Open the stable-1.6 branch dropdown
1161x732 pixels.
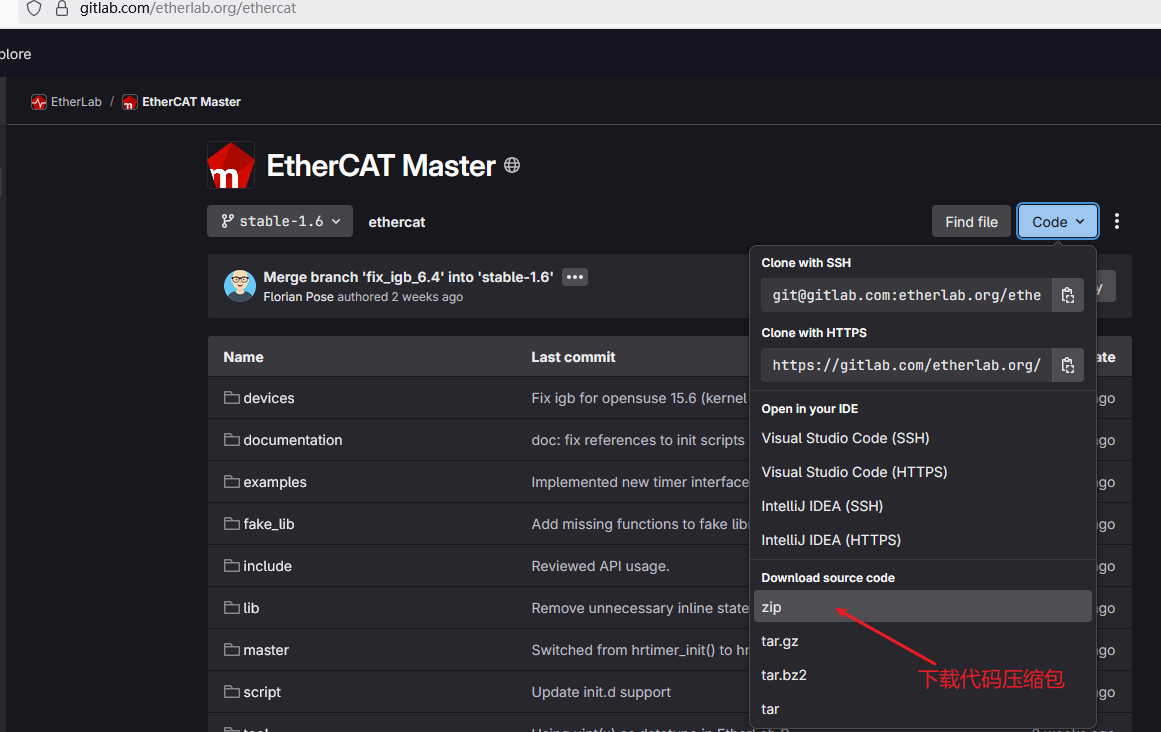pos(280,221)
